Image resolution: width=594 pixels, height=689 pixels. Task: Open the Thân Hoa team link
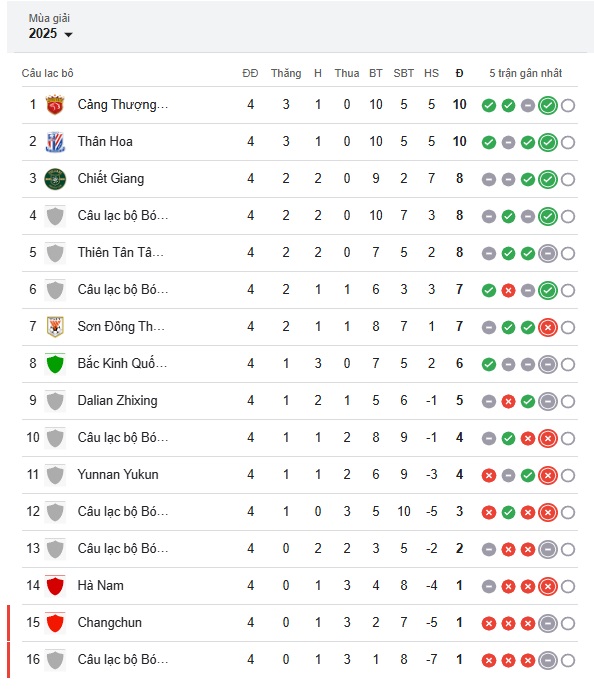[105, 141]
